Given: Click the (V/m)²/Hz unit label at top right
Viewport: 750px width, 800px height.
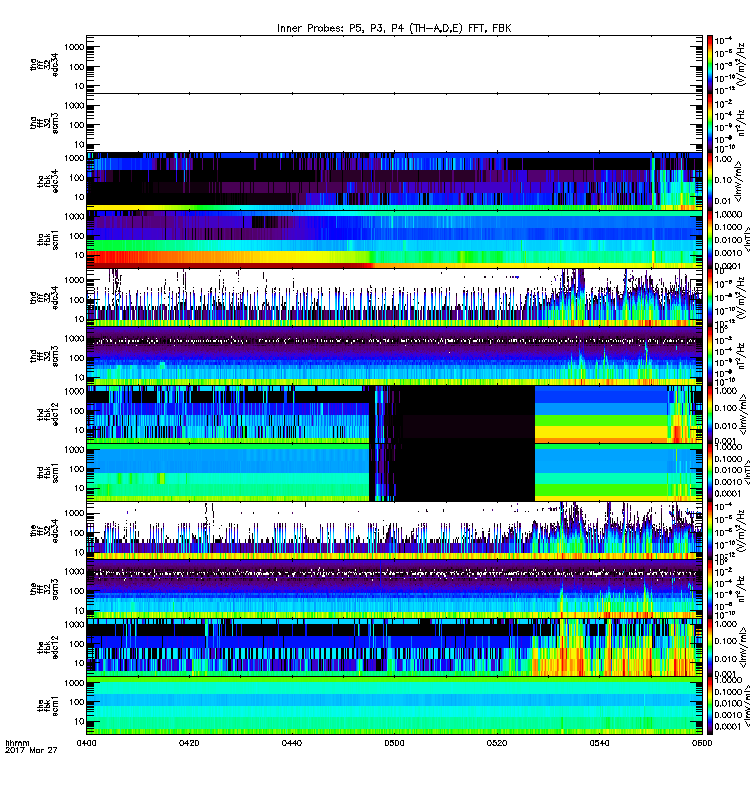Looking at the screenshot, I should pyautogui.click(x=741, y=64).
